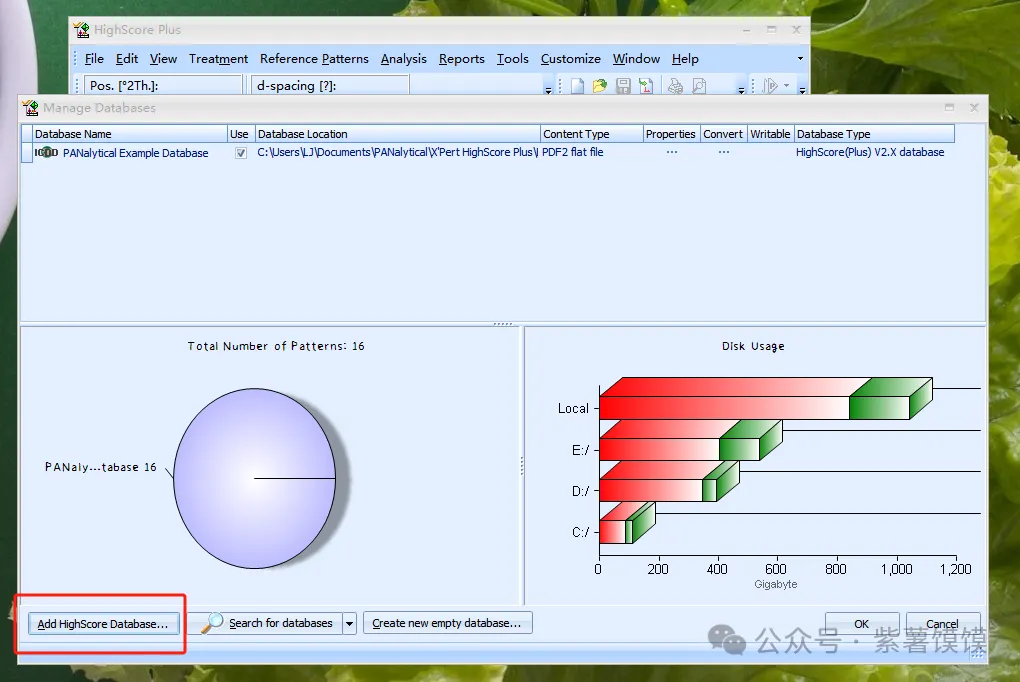1020x682 pixels.
Task: Click the d-spacing input field
Action: (x=330, y=86)
